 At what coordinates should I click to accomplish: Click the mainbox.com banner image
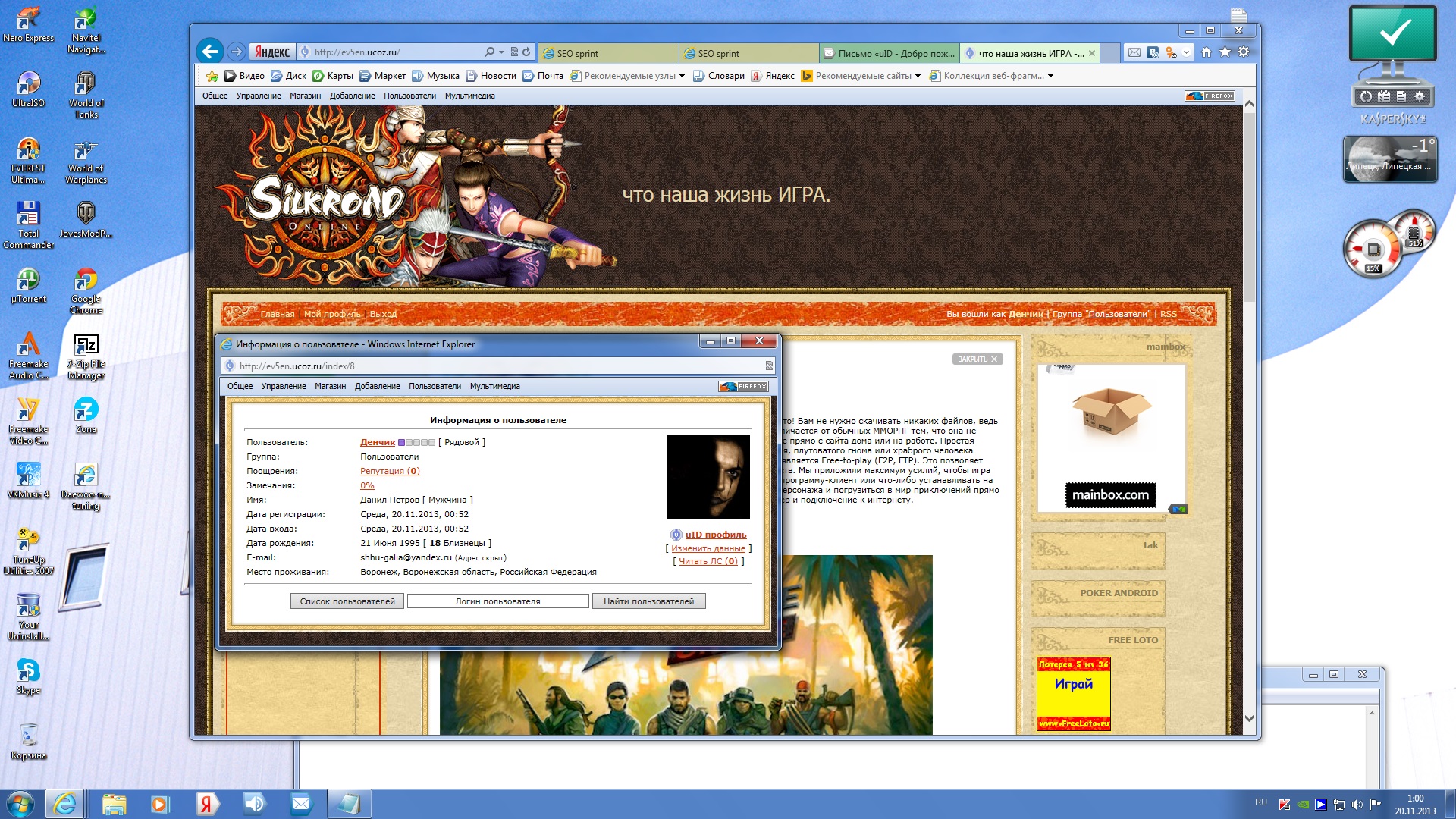coord(1111,438)
